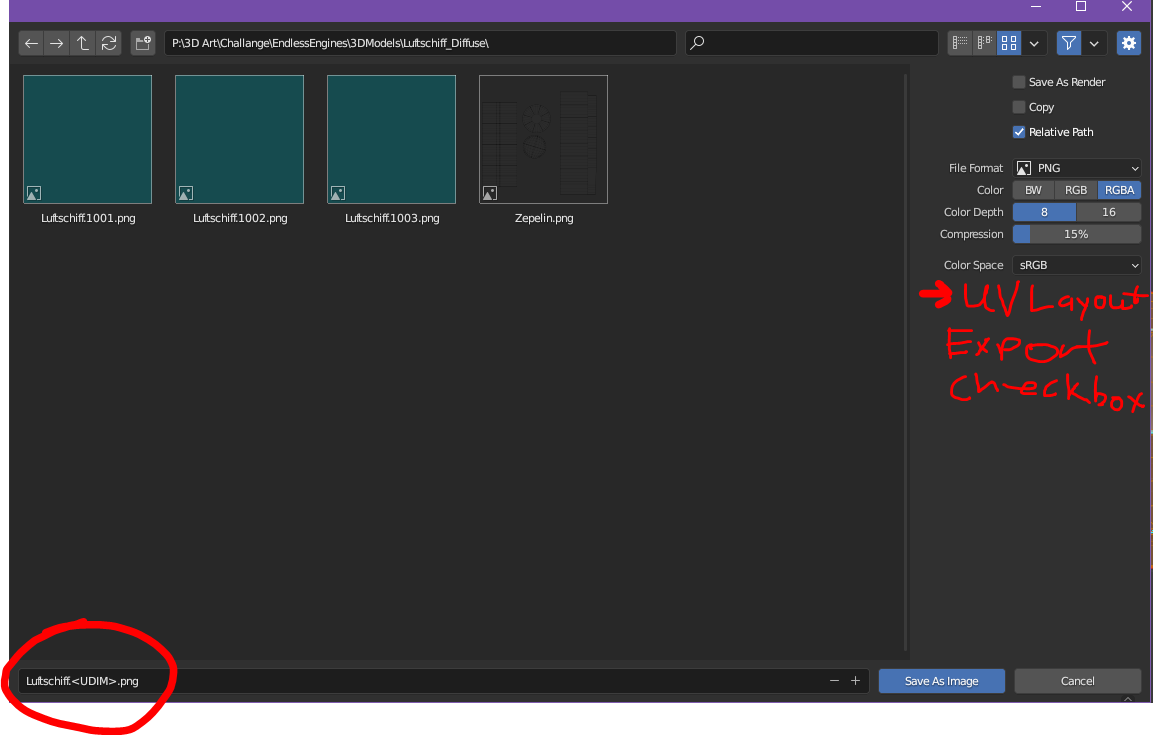This screenshot has height=735, width=1153.
Task: Enable Save As Render checkbox
Action: tap(1019, 82)
